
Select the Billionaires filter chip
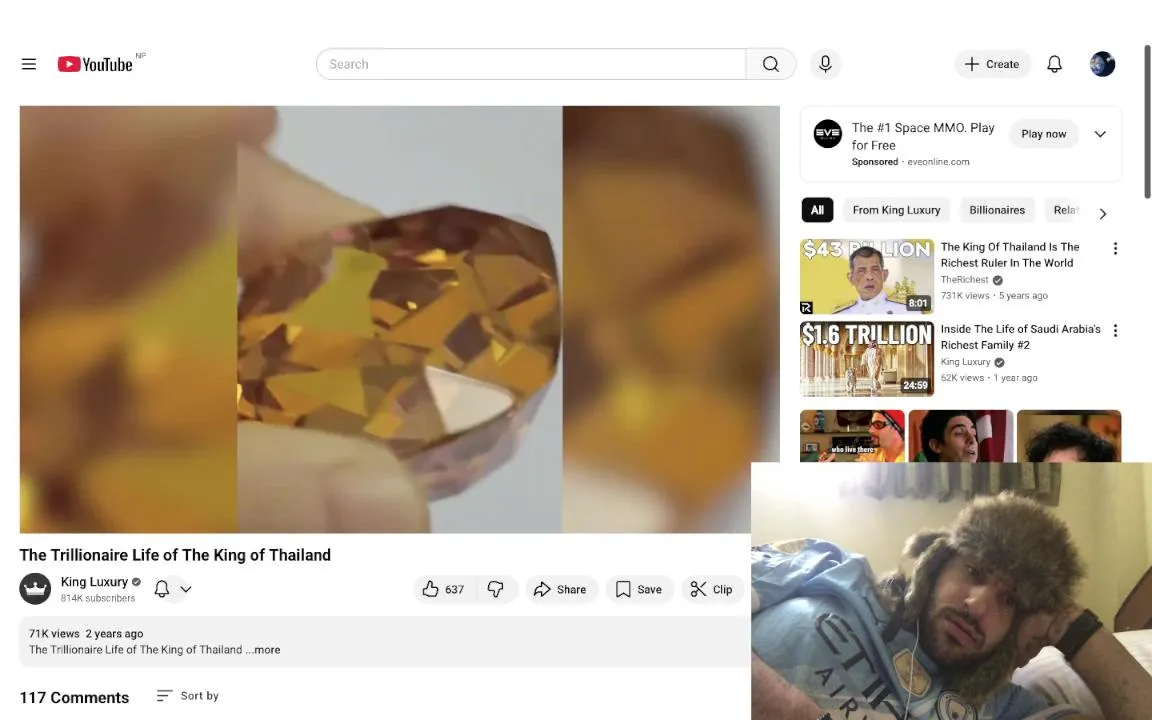point(996,210)
